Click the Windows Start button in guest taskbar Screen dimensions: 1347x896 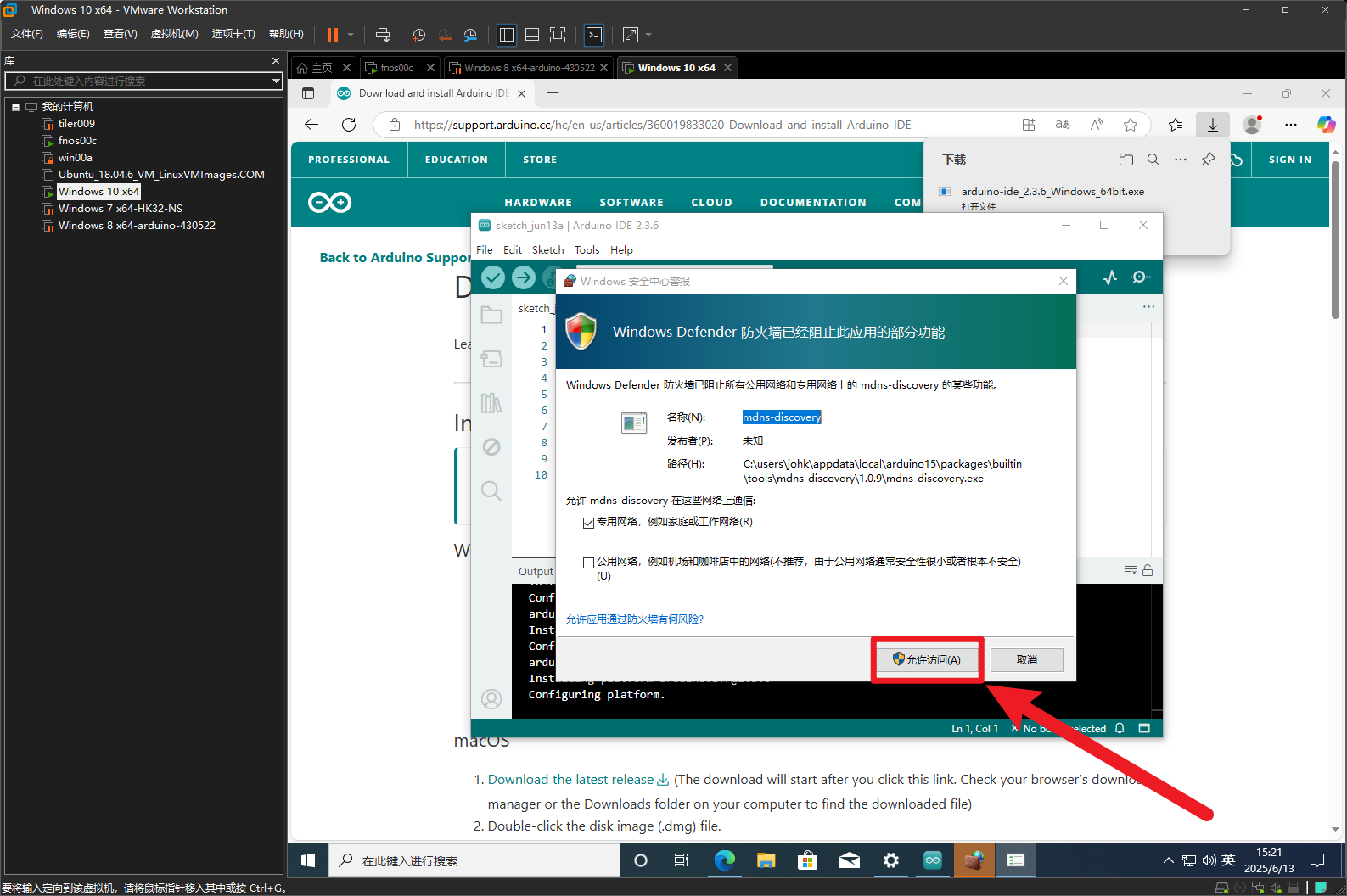click(308, 860)
